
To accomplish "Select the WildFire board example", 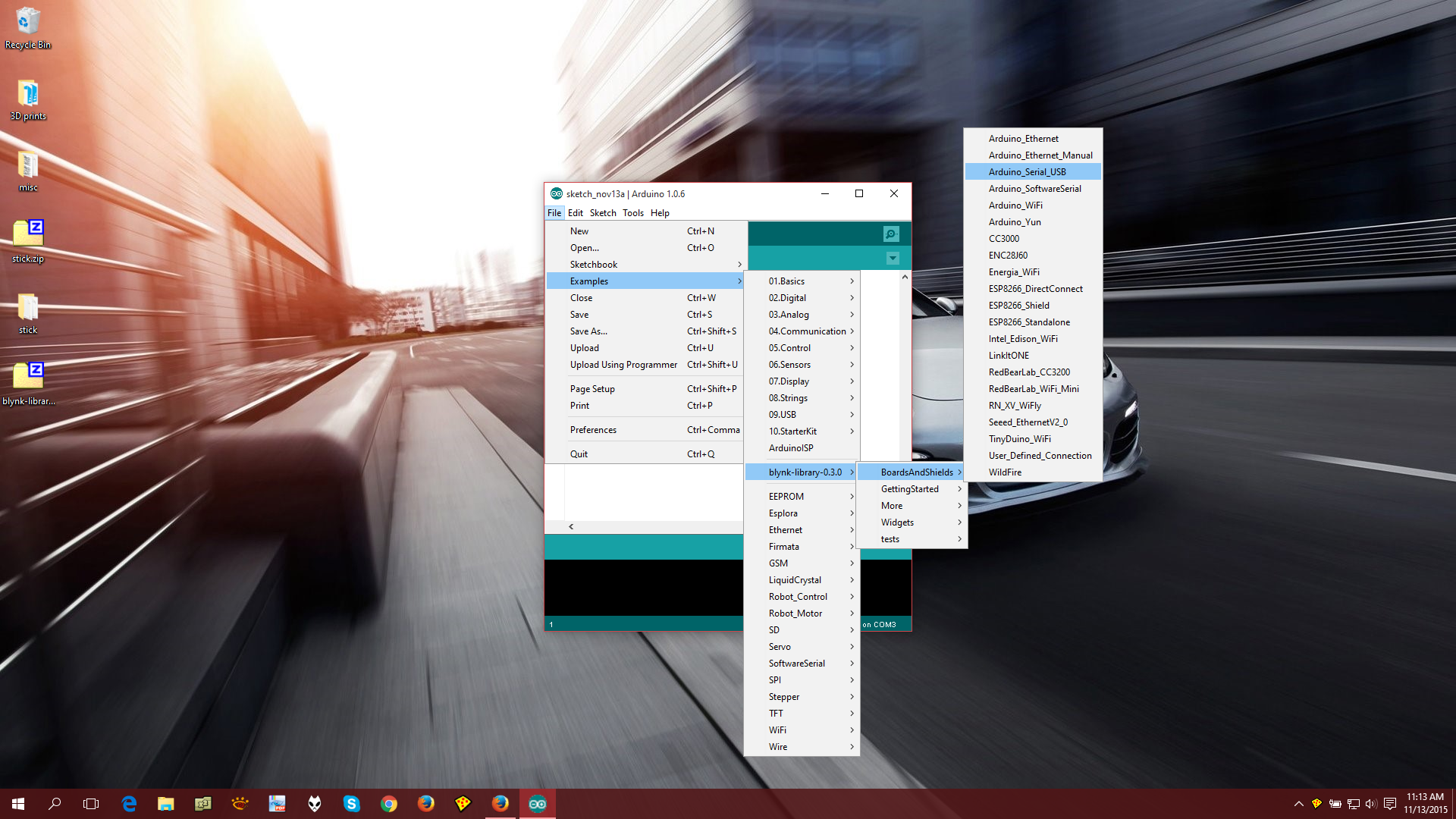I will tap(1033, 472).
